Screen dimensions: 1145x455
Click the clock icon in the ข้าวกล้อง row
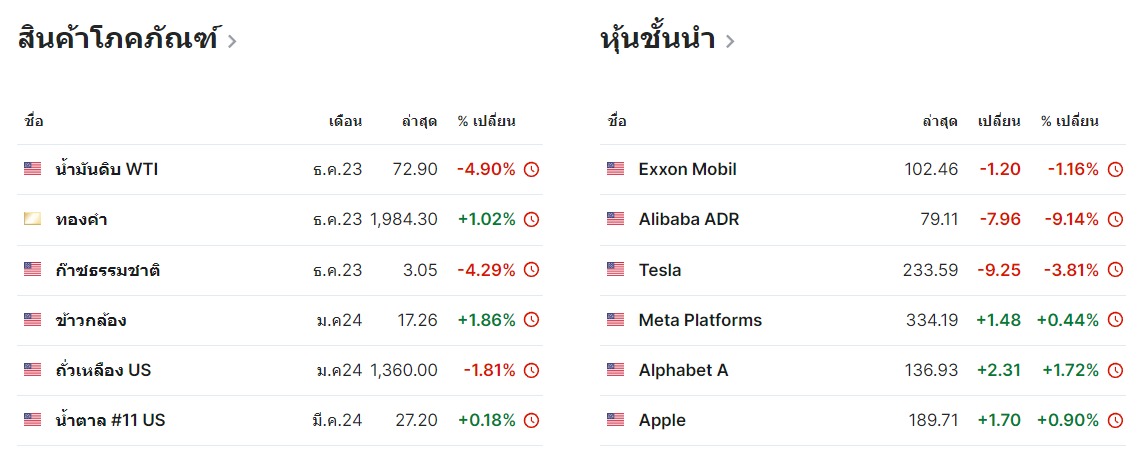pos(531,320)
